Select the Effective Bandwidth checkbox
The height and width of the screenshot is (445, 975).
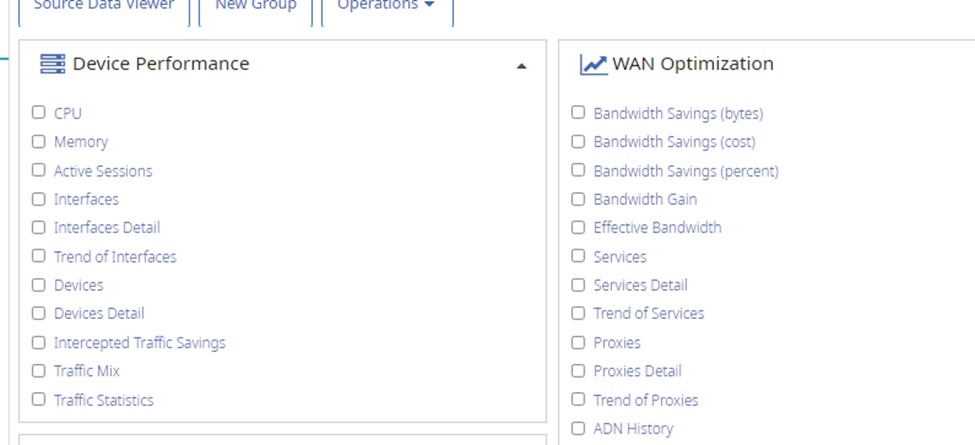coord(578,228)
